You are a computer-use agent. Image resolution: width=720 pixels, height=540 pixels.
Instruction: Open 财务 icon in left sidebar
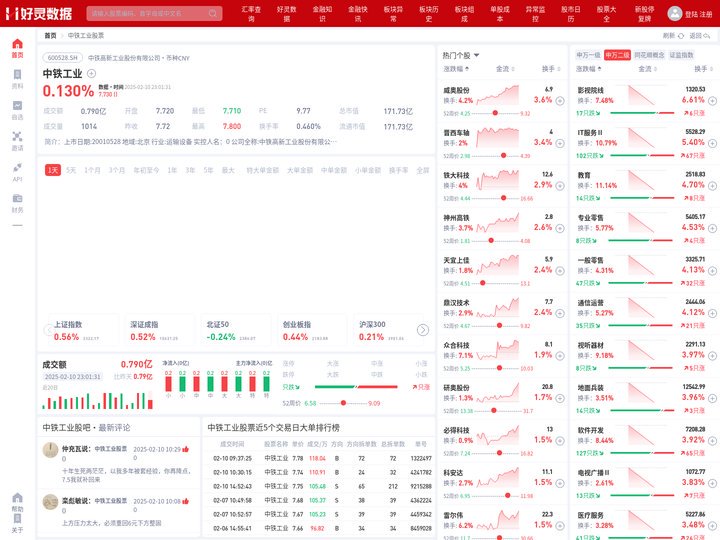(x=17, y=198)
